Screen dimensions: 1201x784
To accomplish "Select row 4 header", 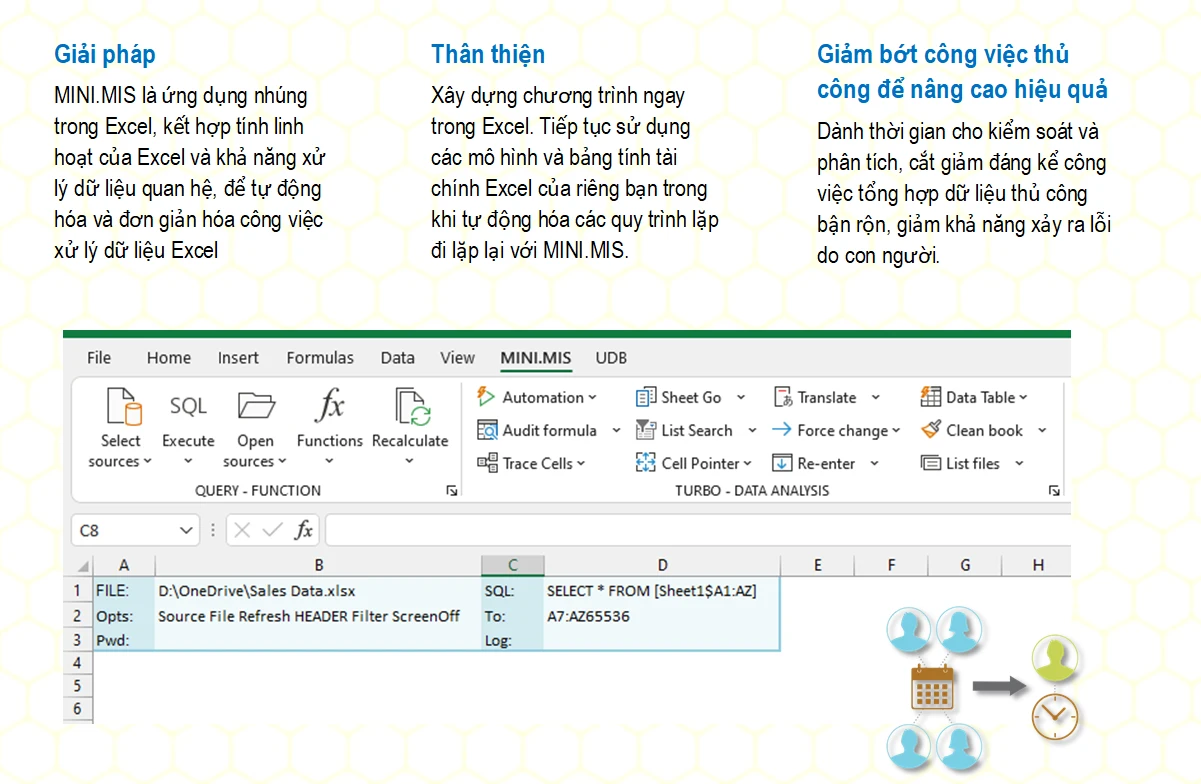I will tap(78, 663).
